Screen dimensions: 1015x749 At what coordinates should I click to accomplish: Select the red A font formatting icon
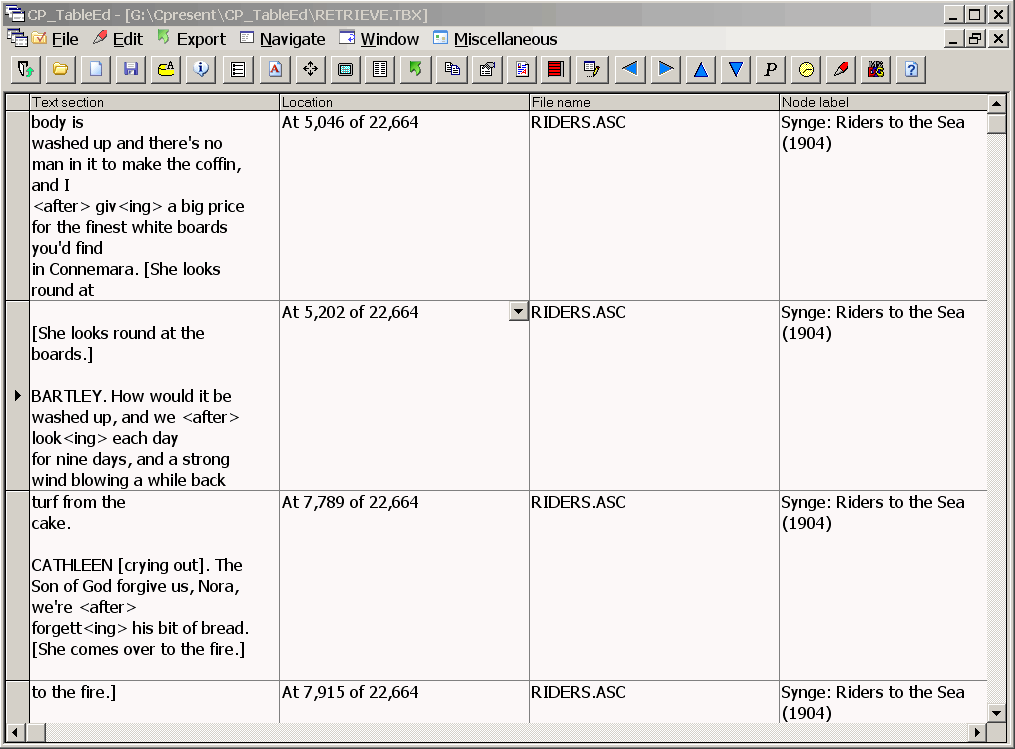click(x=275, y=69)
